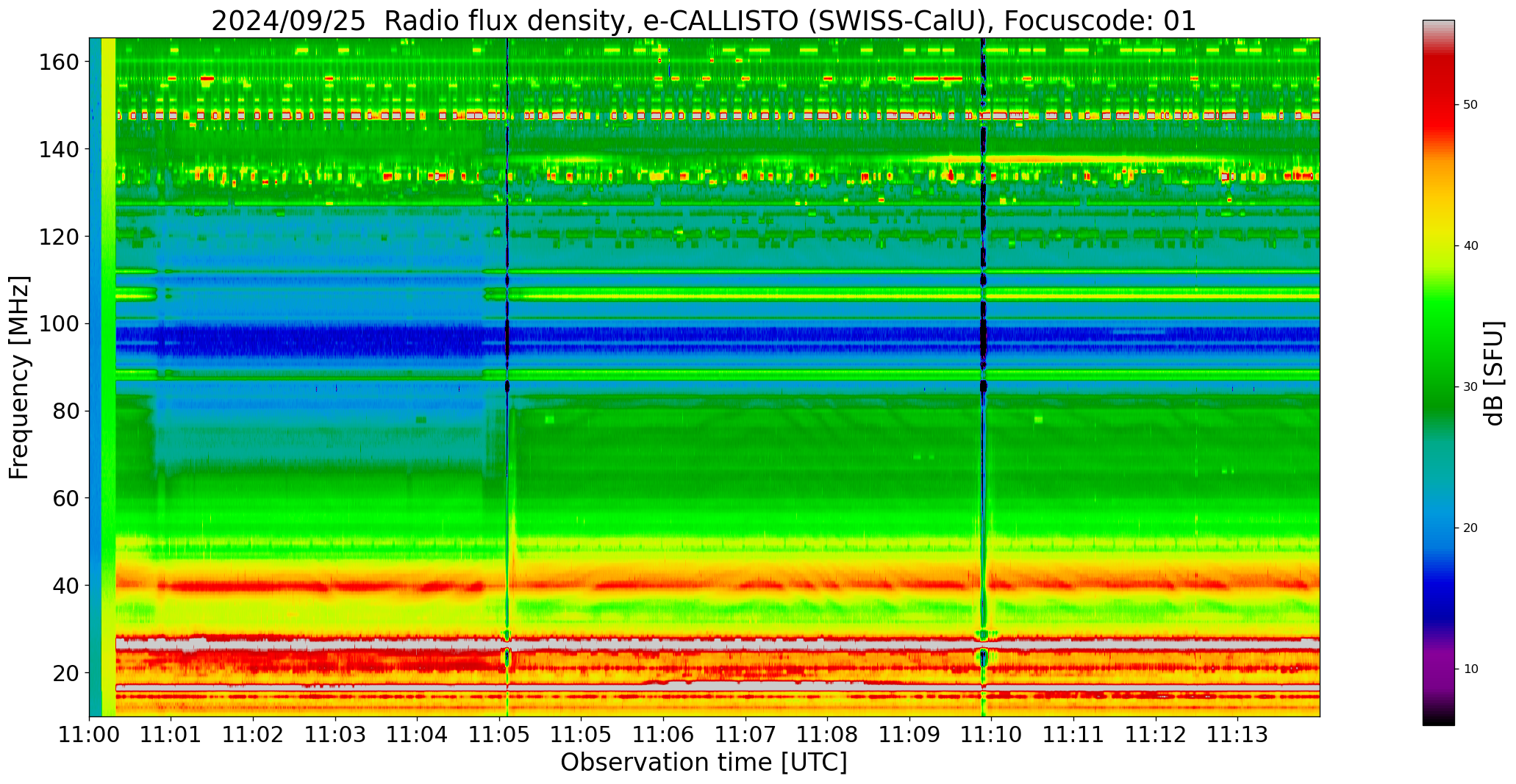Click the 60 frequency axis tick label
1516x784 pixels.
(x=65, y=498)
